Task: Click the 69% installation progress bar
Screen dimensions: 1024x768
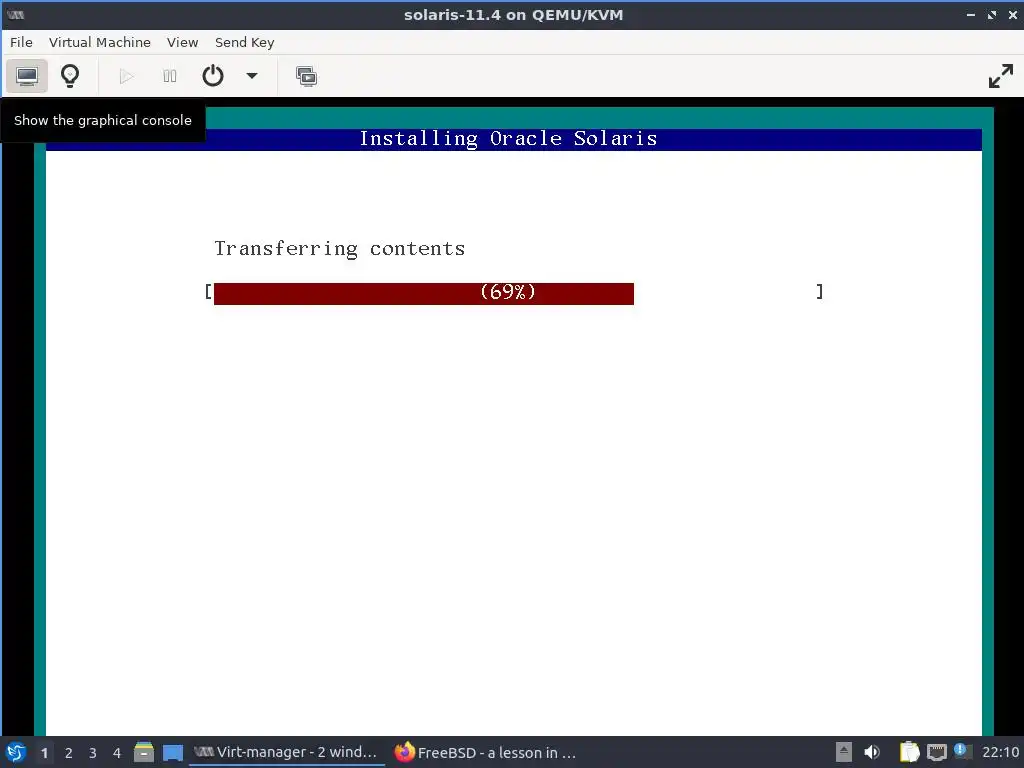Action: (x=513, y=293)
